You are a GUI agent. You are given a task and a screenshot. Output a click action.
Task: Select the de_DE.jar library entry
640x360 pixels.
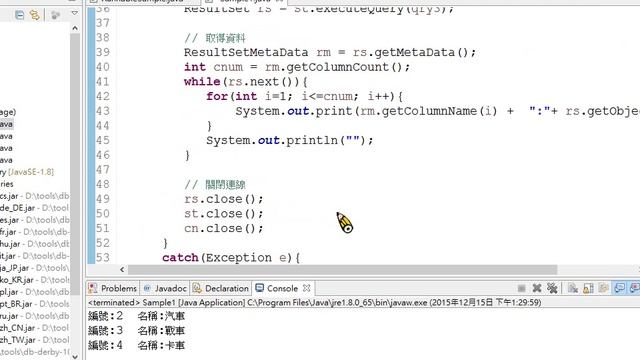[x=34, y=208]
